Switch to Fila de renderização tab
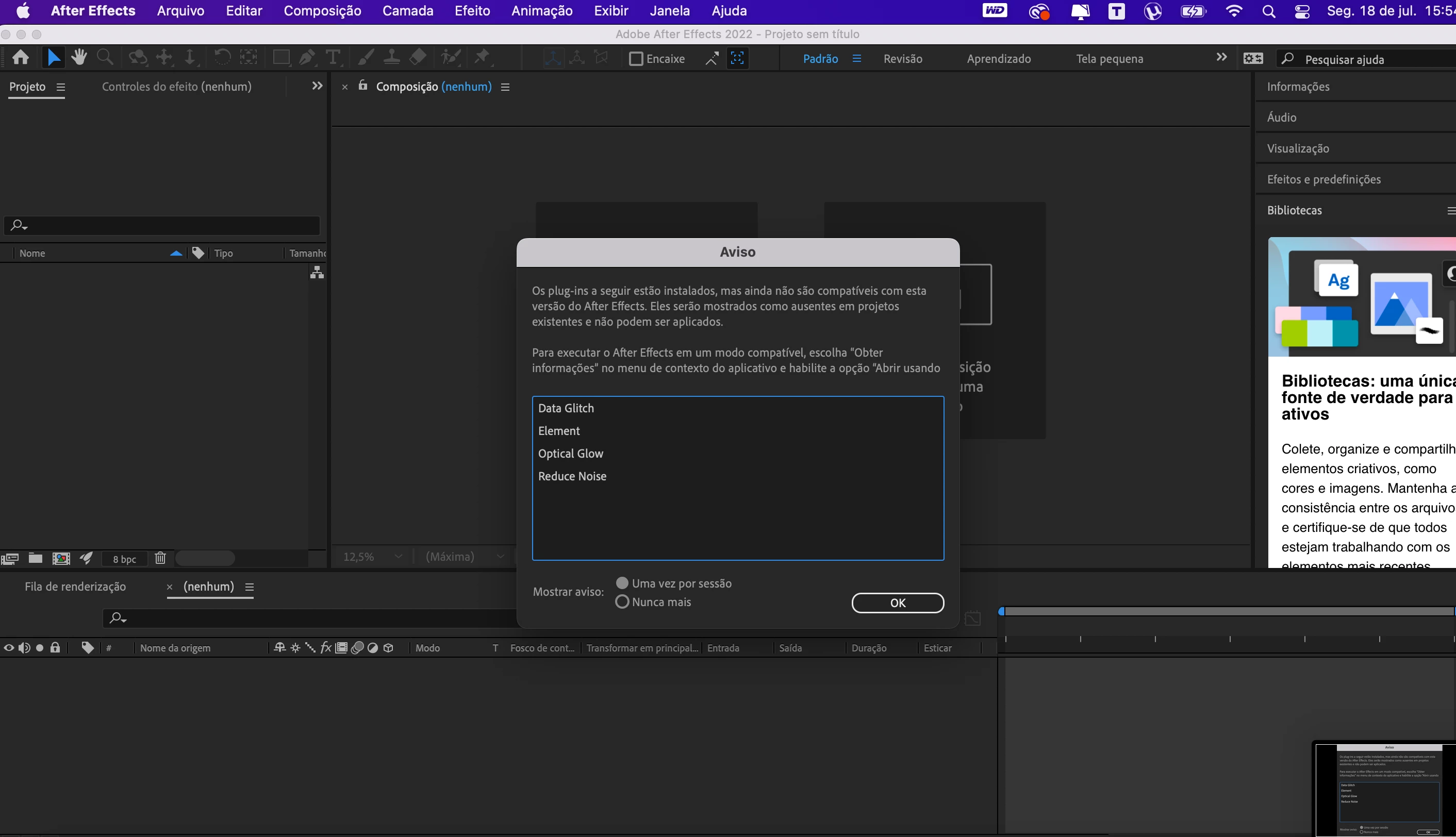This screenshot has height=837, width=1456. [x=75, y=587]
